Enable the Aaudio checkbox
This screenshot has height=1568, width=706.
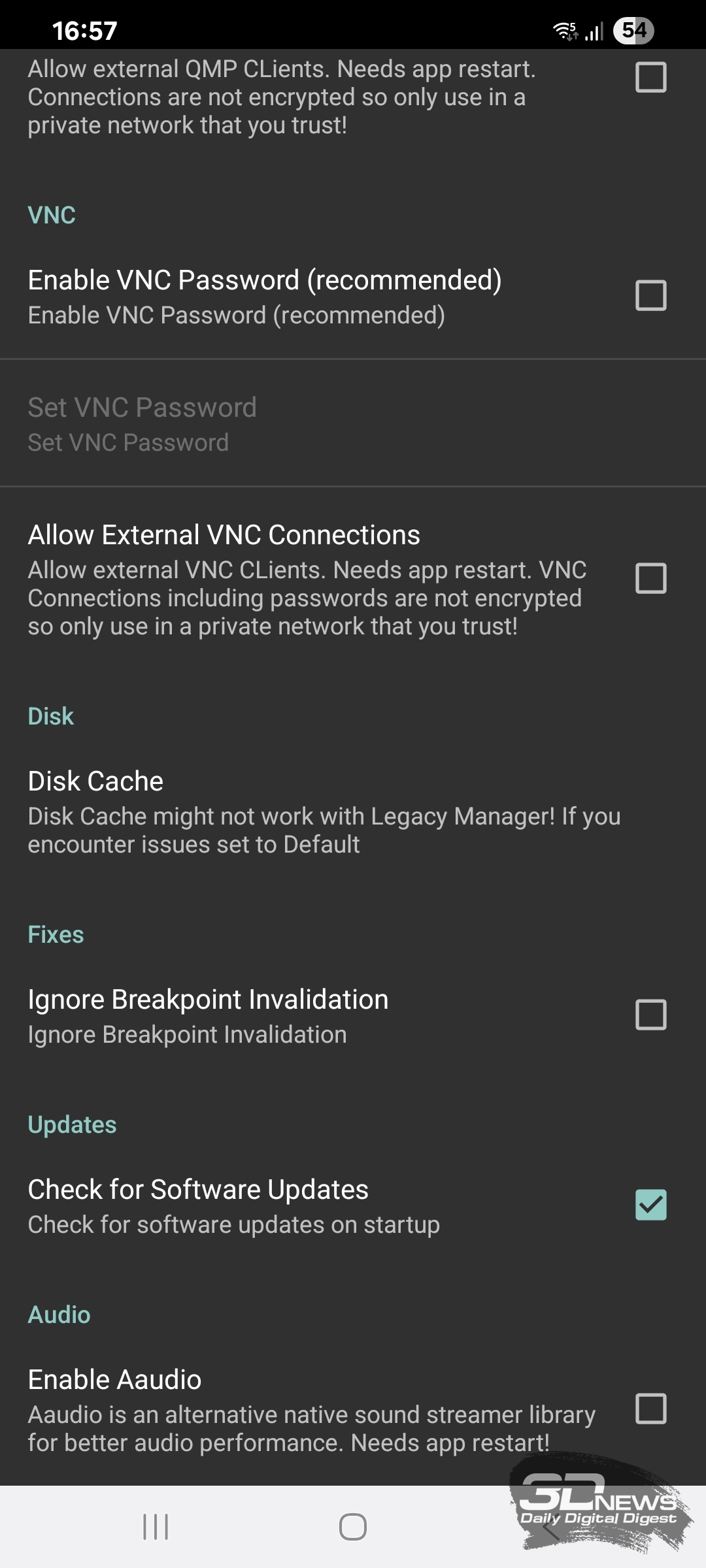tap(650, 1409)
